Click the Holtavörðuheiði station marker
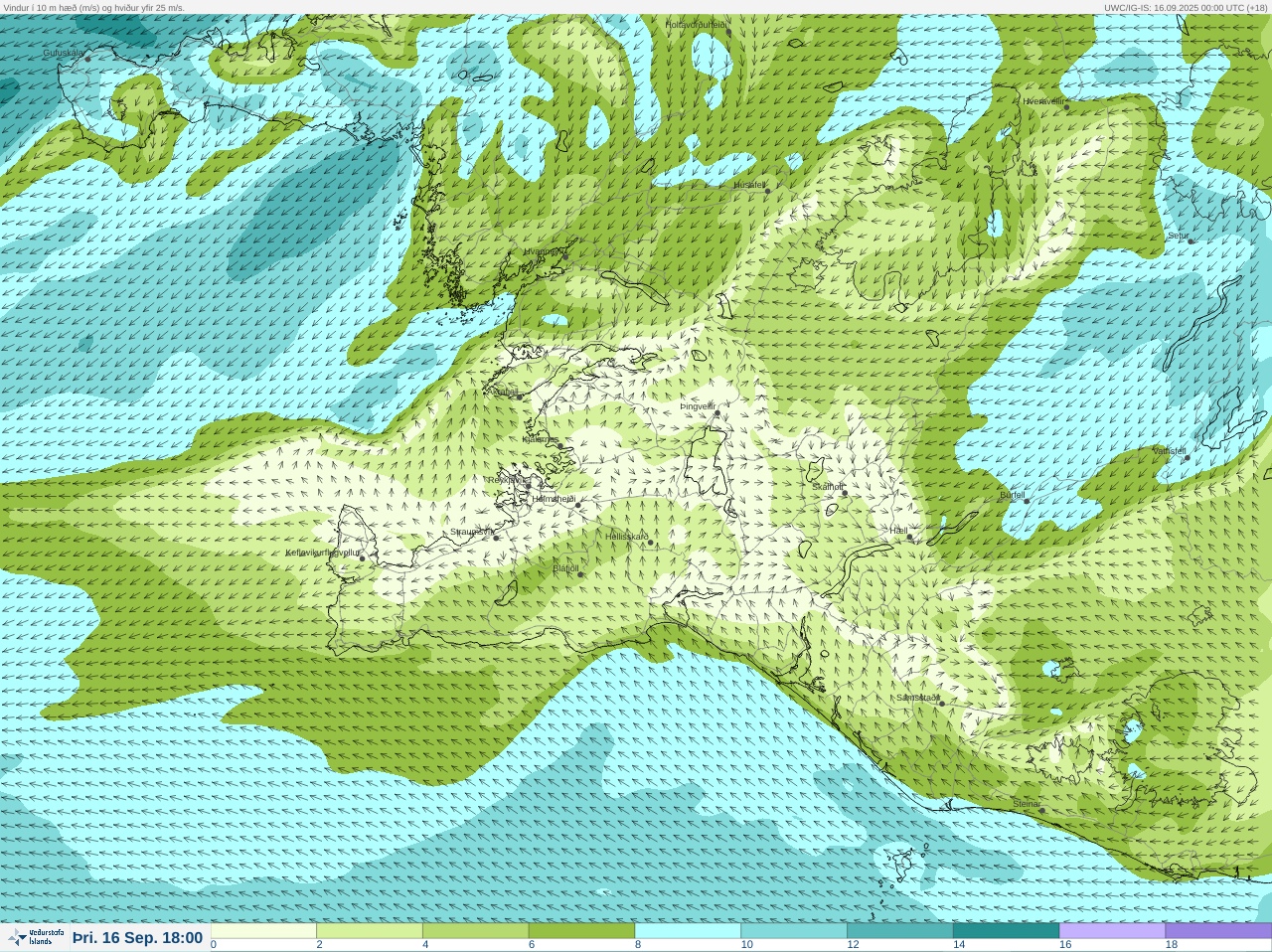Viewport: 1272px width, 952px height. tap(728, 31)
